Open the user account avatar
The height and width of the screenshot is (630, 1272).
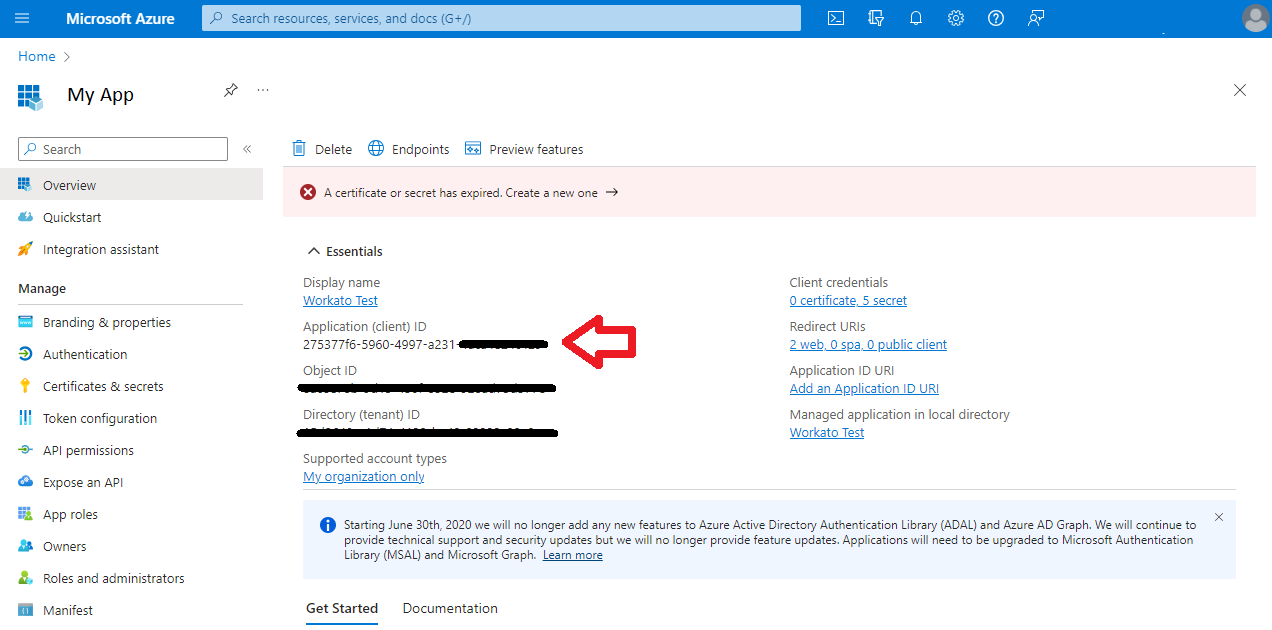click(x=1255, y=18)
